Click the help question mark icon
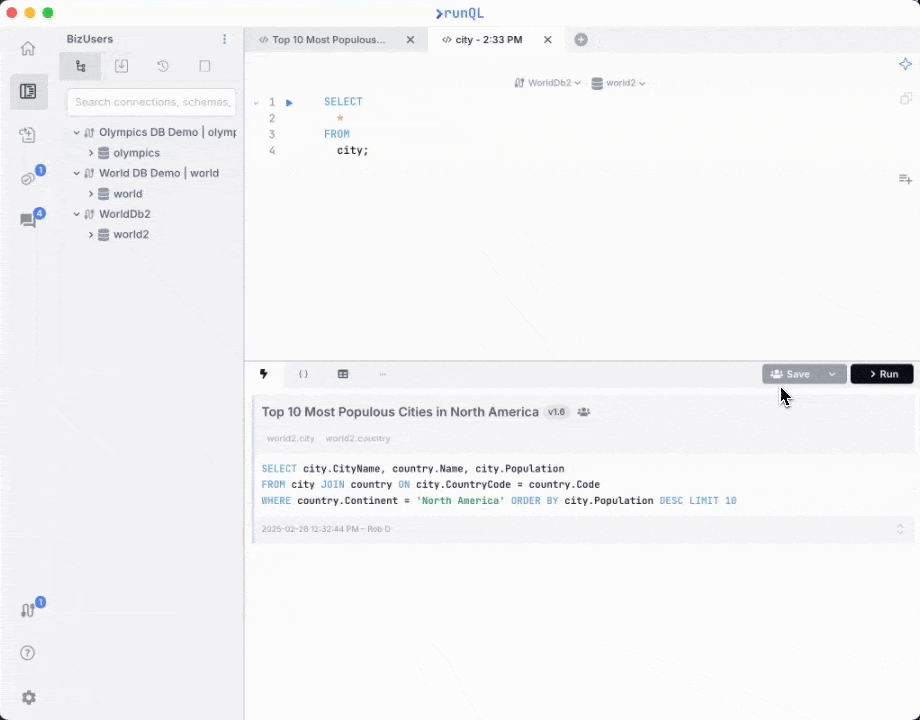Viewport: 920px width, 720px height. (28, 653)
